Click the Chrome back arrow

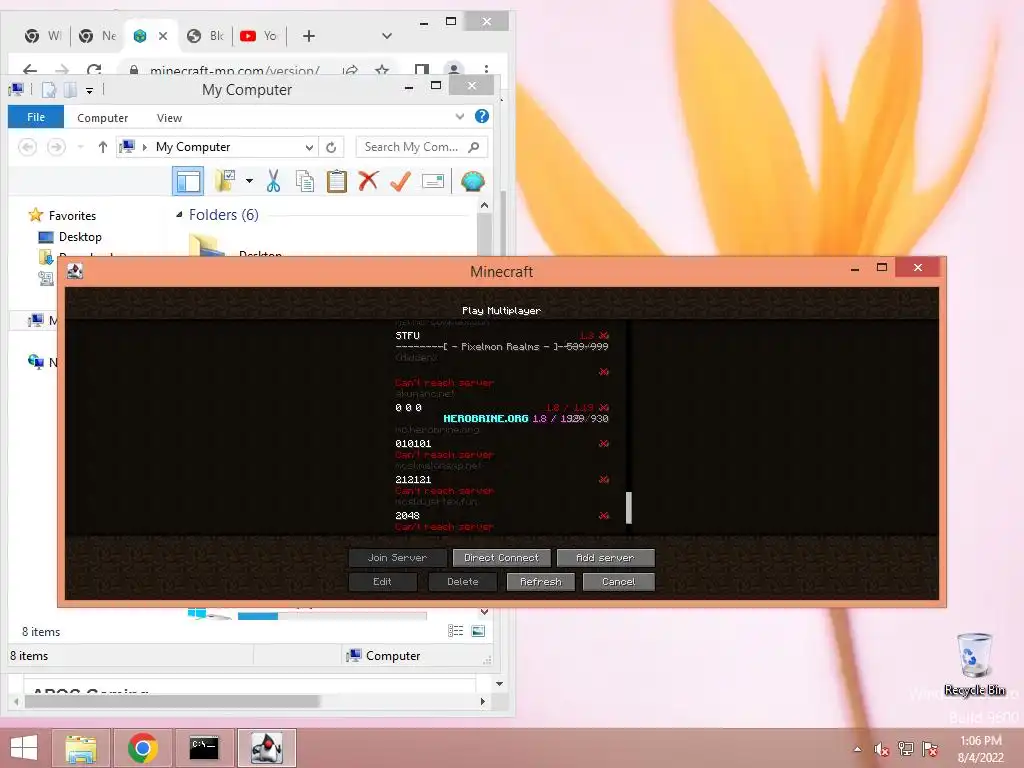30,70
